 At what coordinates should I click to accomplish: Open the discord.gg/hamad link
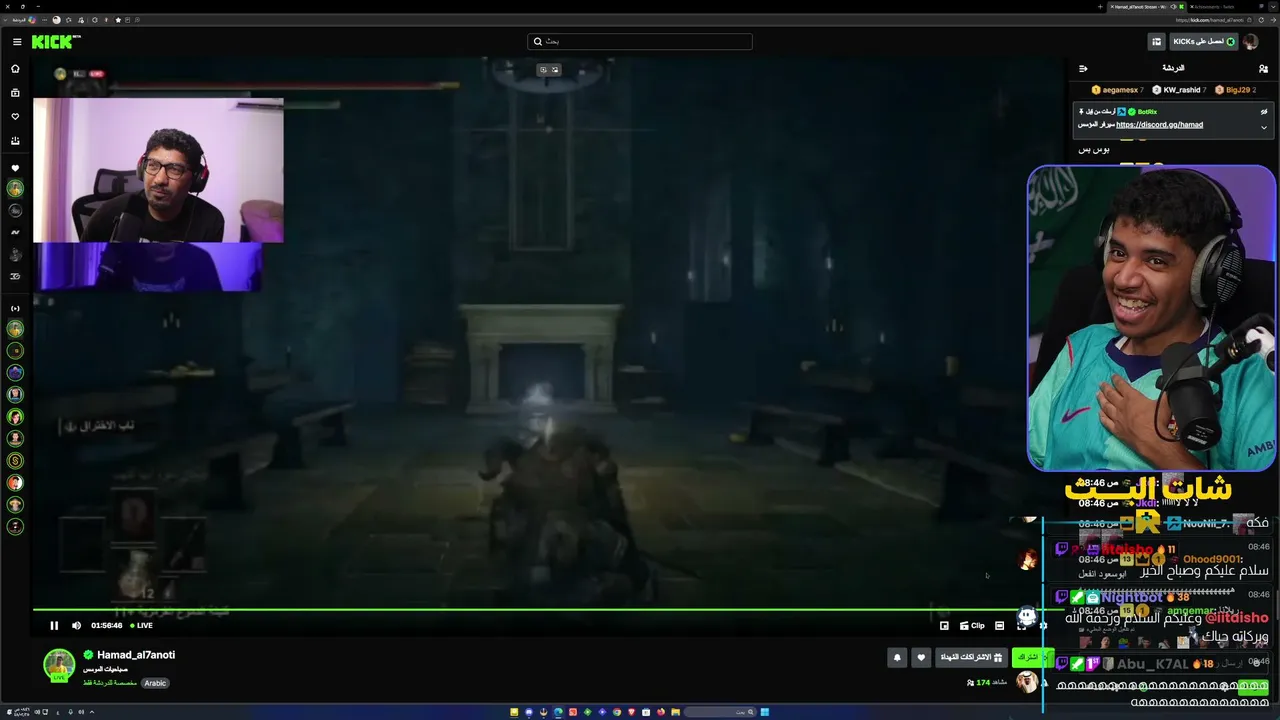coord(1159,125)
